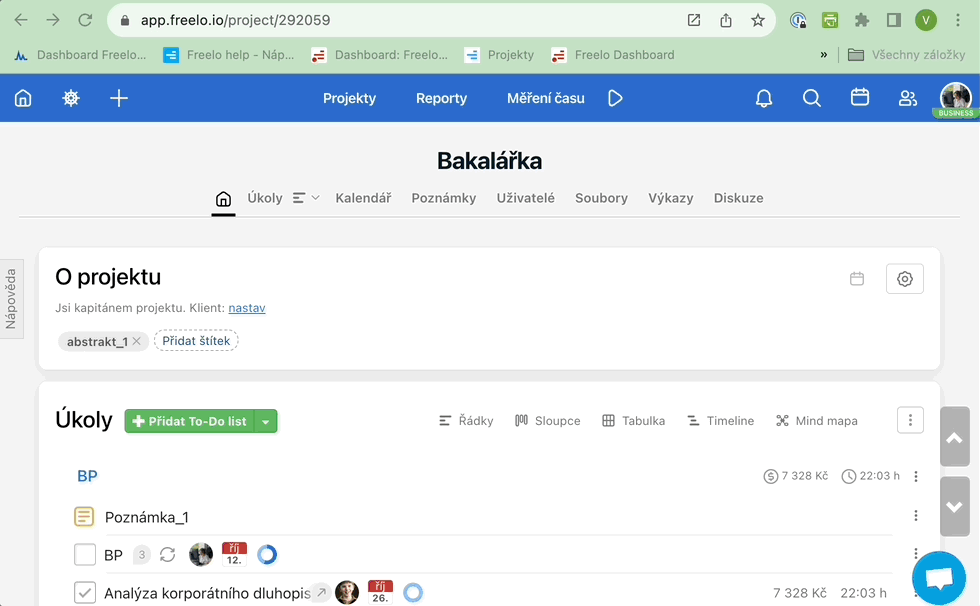This screenshot has width=980, height=606.
Task: Open the Poznámka_1 note
Action: pos(147,517)
